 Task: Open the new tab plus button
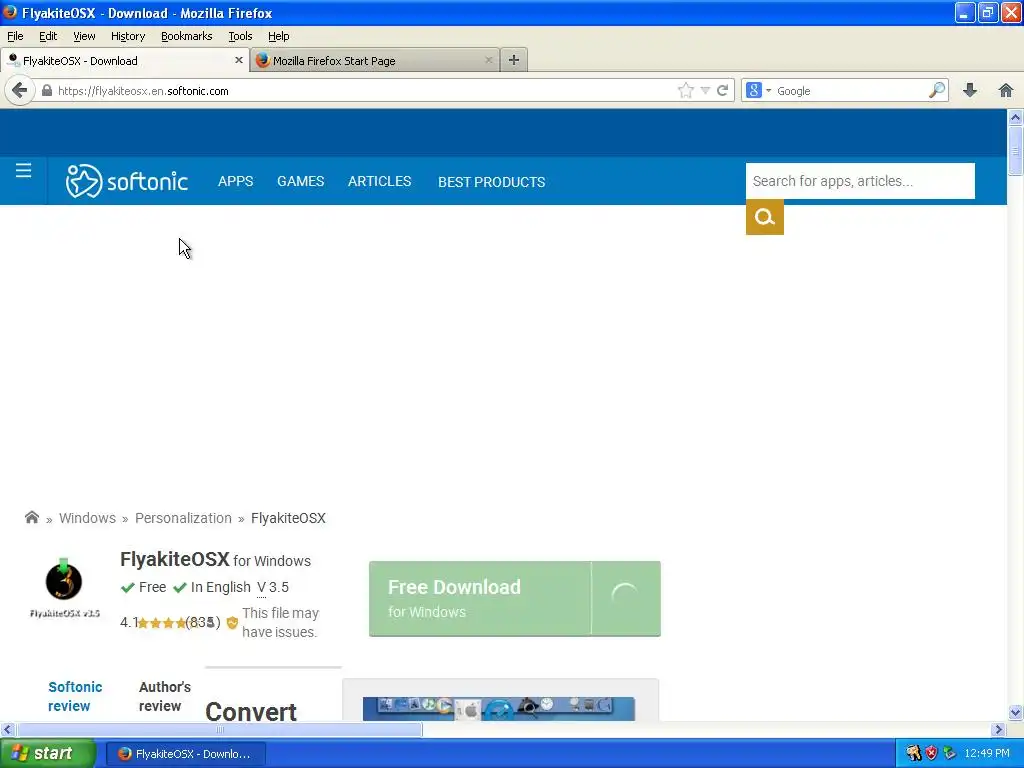click(x=514, y=60)
